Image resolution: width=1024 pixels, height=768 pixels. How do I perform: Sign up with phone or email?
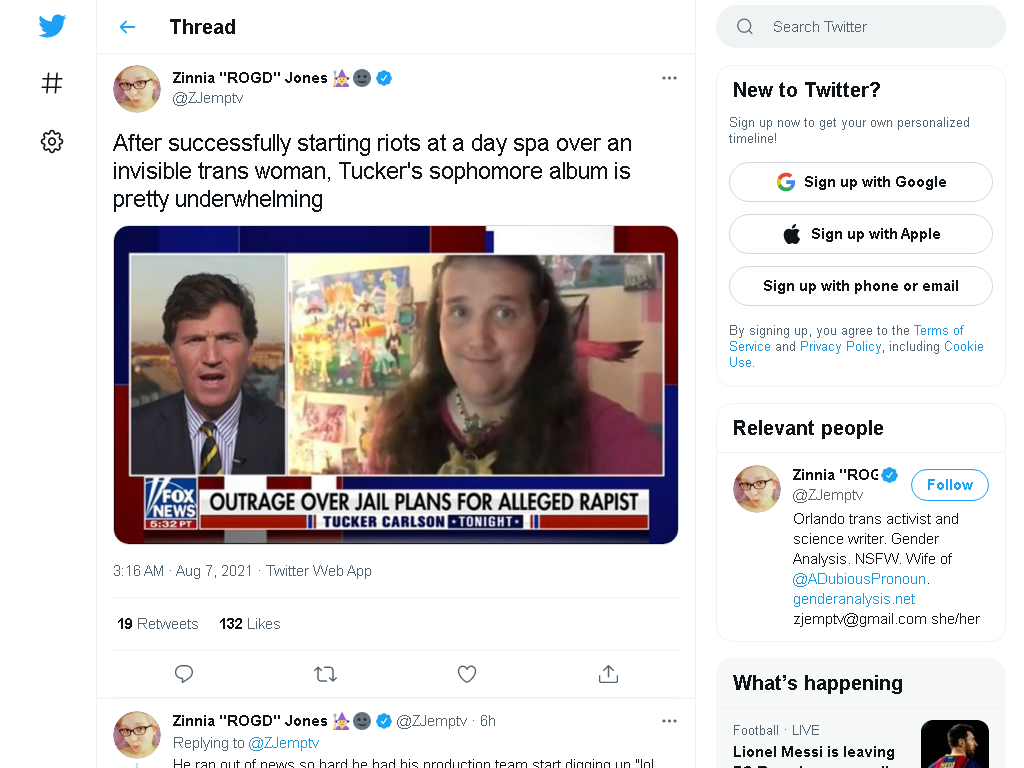[x=861, y=286]
